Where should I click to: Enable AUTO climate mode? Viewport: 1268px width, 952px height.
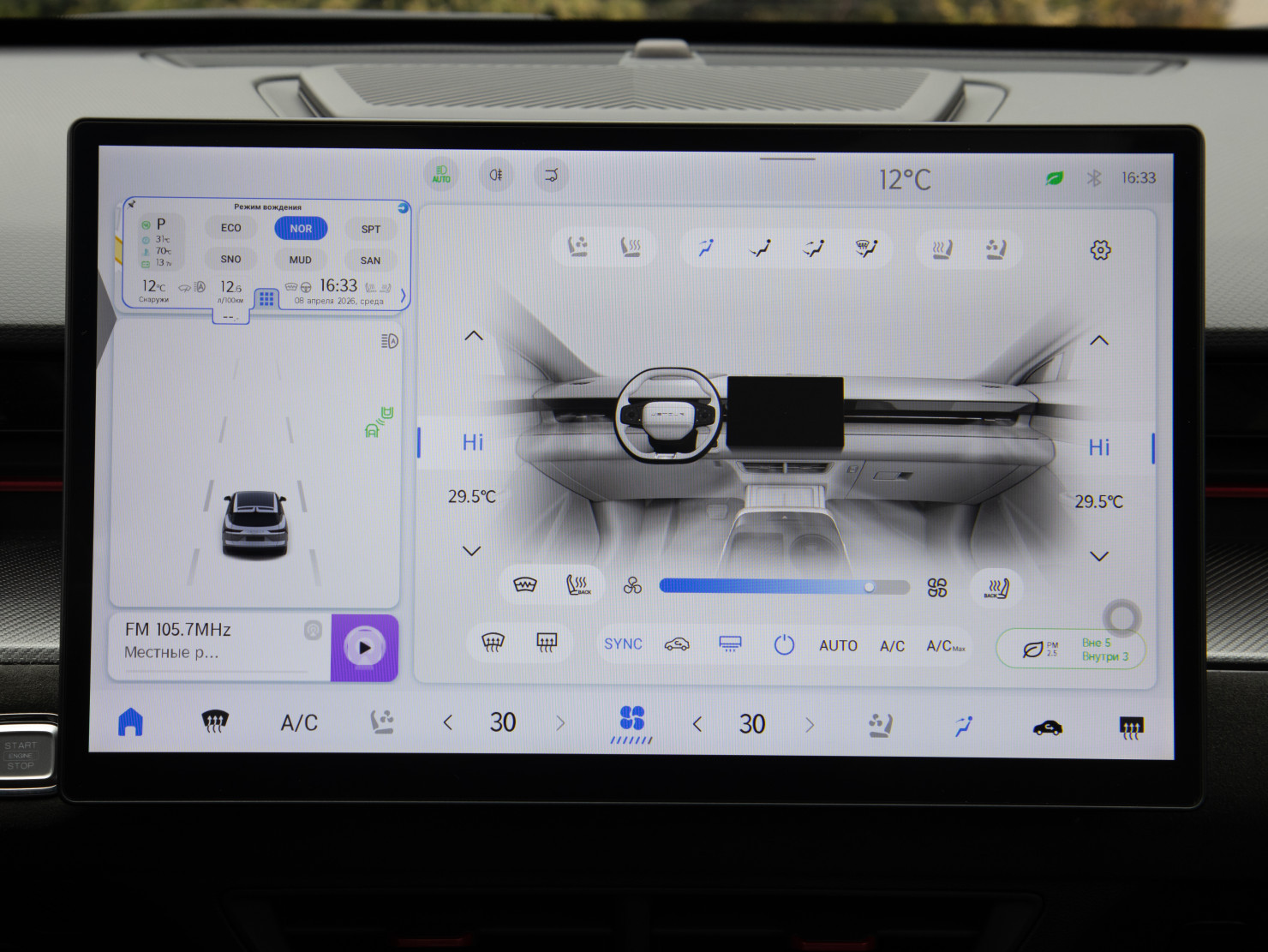click(838, 646)
